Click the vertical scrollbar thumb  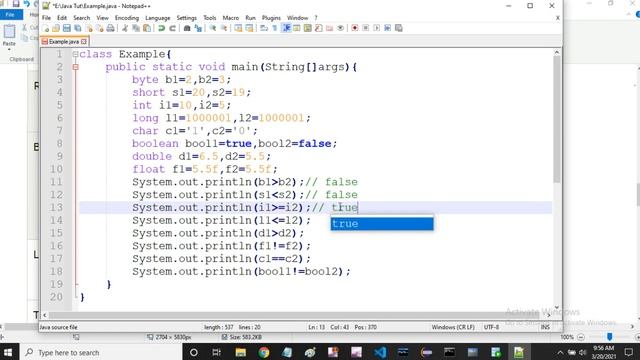click(557, 119)
